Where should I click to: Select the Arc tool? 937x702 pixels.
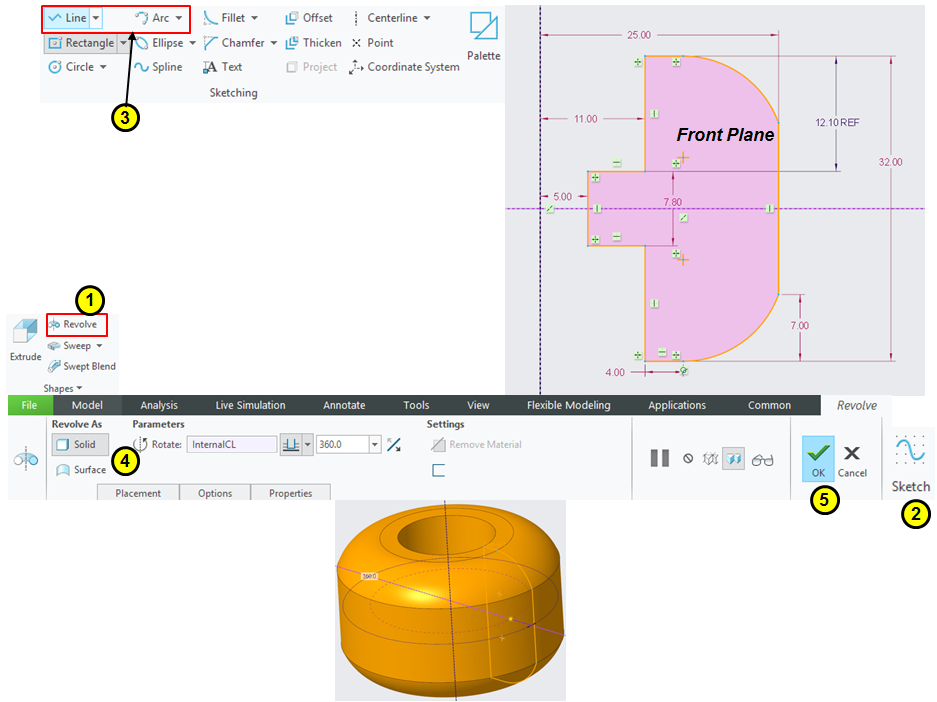[155, 17]
